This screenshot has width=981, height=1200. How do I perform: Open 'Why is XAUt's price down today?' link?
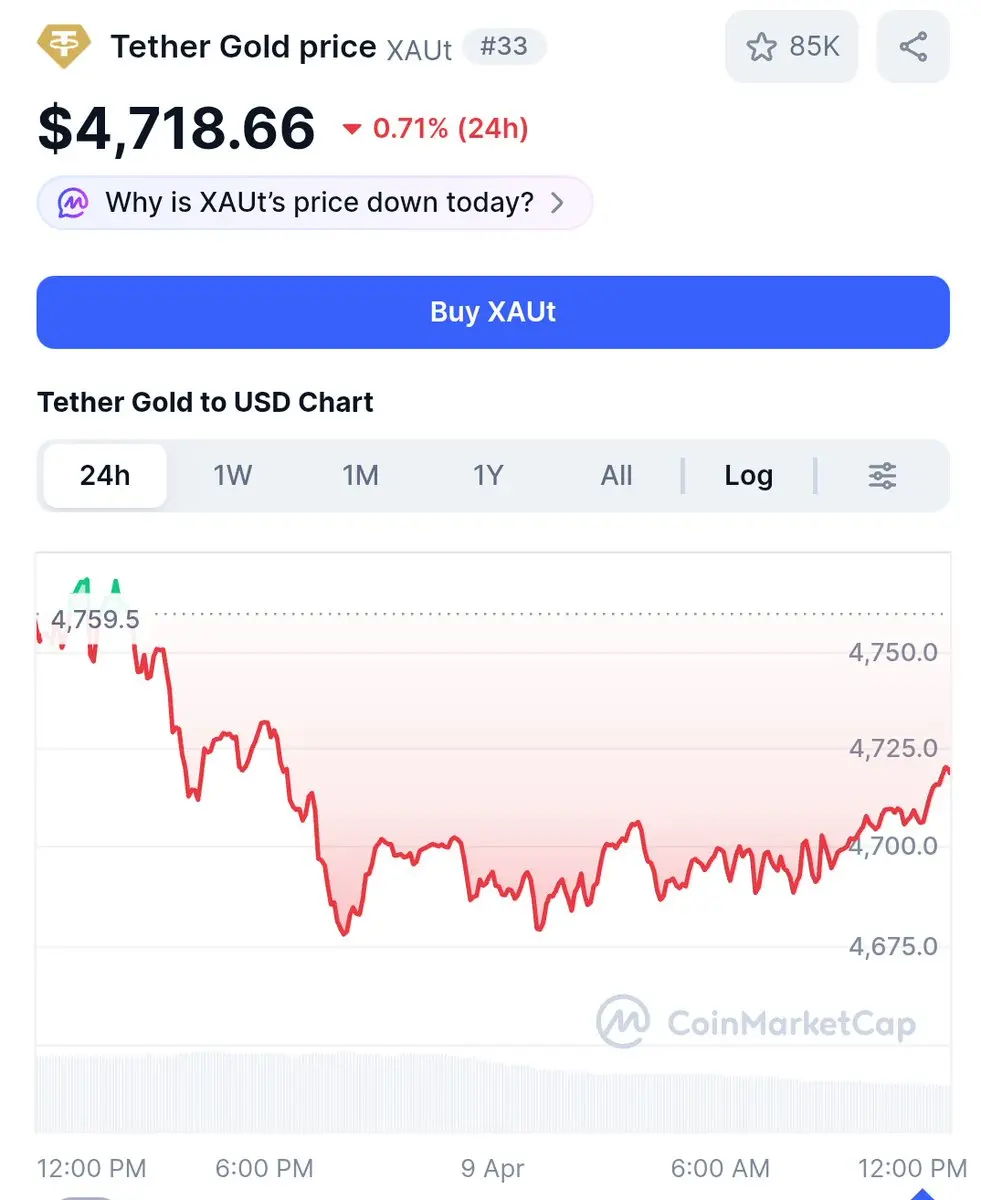319,203
